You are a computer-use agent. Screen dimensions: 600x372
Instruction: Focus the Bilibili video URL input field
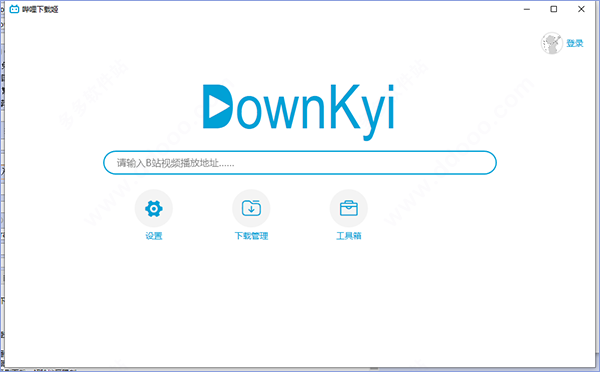(x=300, y=163)
